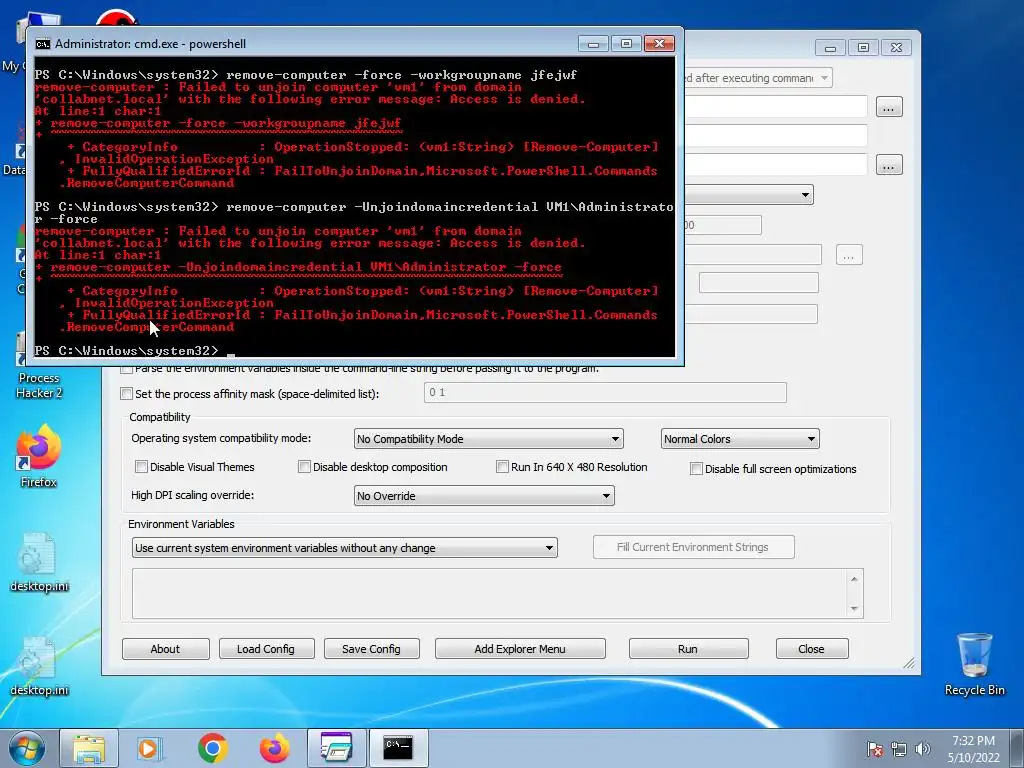Screen dimensions: 1024x768
Task: Open the Normal Colors dropdown
Action: pyautogui.click(x=740, y=439)
